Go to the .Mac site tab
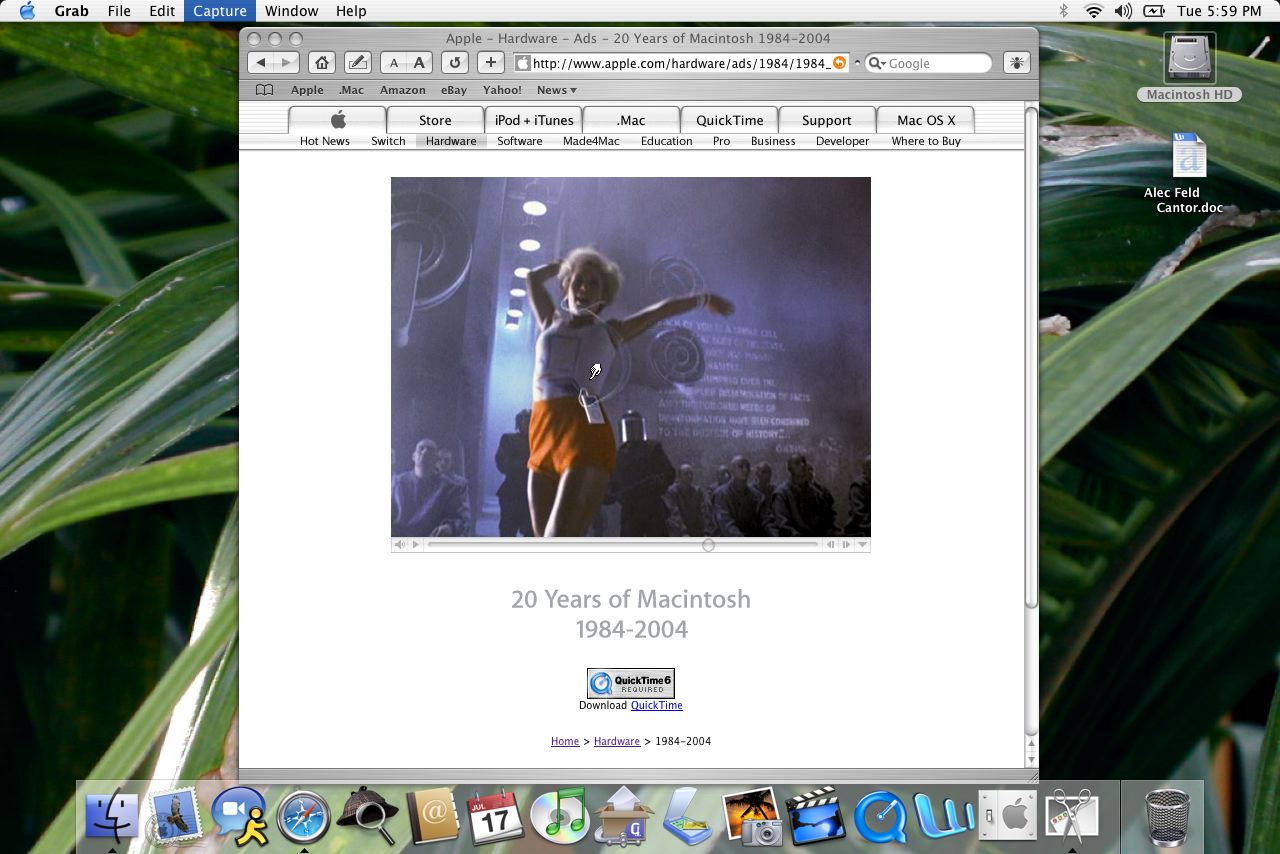Viewport: 1280px width, 854px height. (631, 120)
